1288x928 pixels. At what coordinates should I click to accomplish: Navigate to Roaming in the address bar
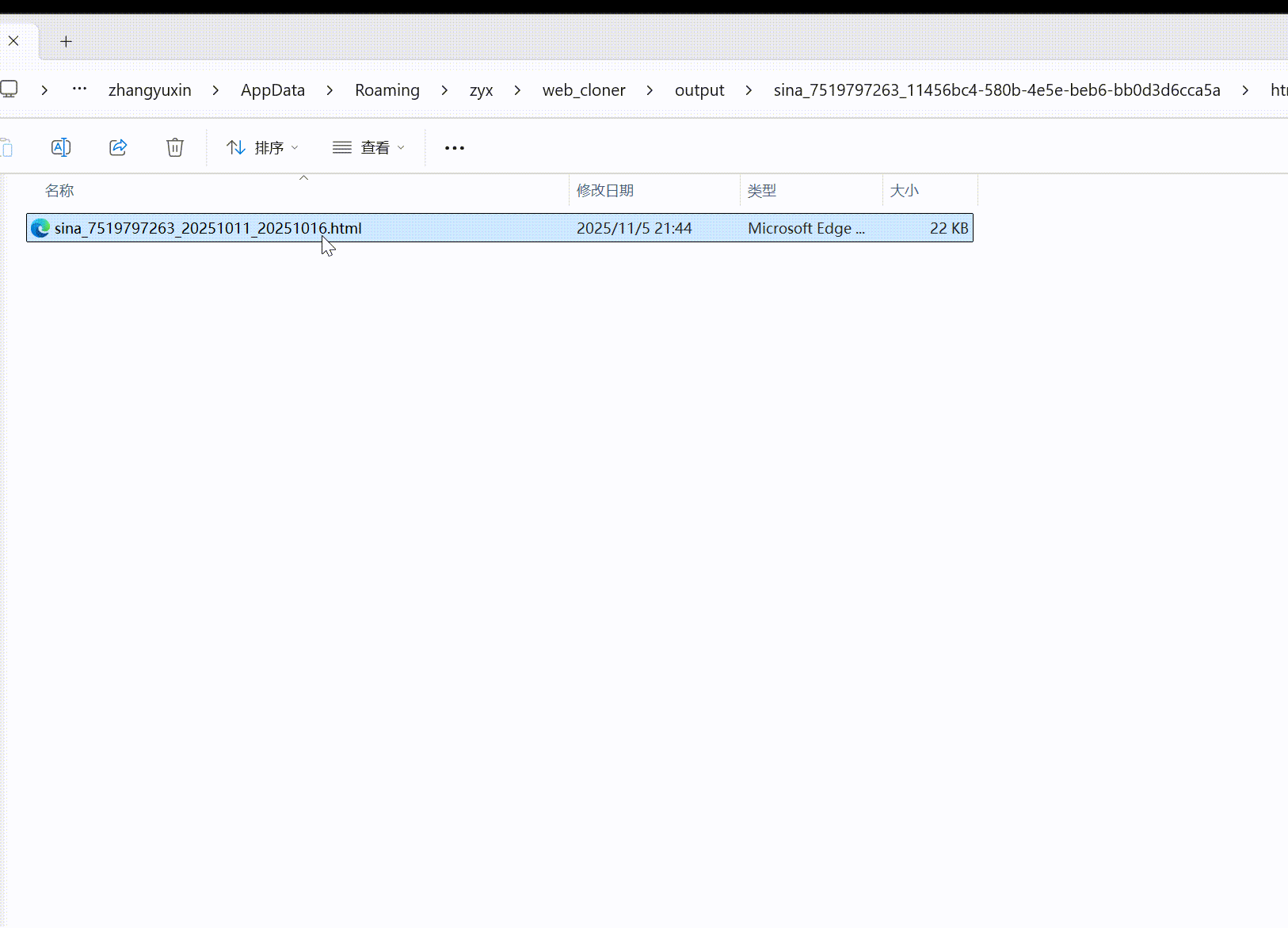point(387,90)
